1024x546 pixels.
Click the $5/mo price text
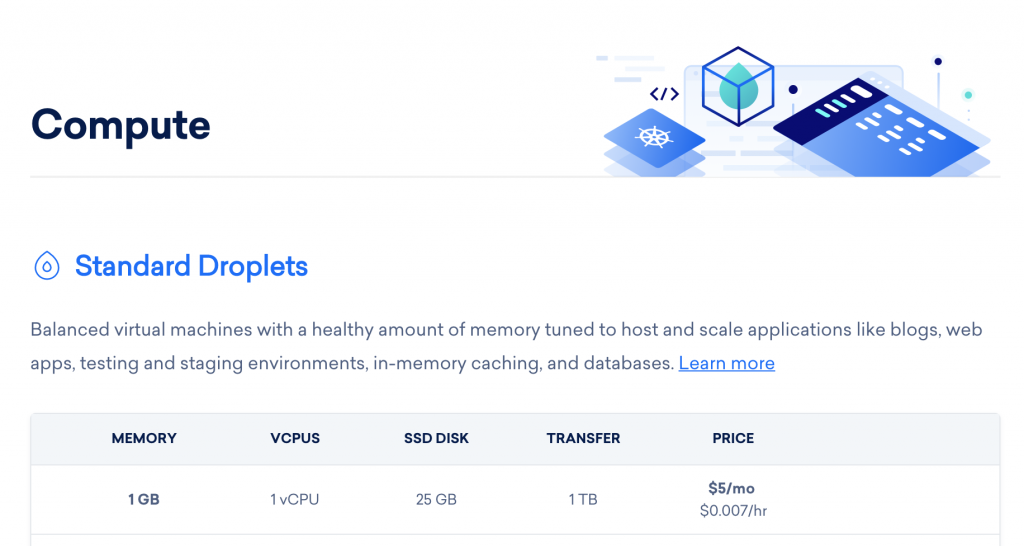[731, 489]
